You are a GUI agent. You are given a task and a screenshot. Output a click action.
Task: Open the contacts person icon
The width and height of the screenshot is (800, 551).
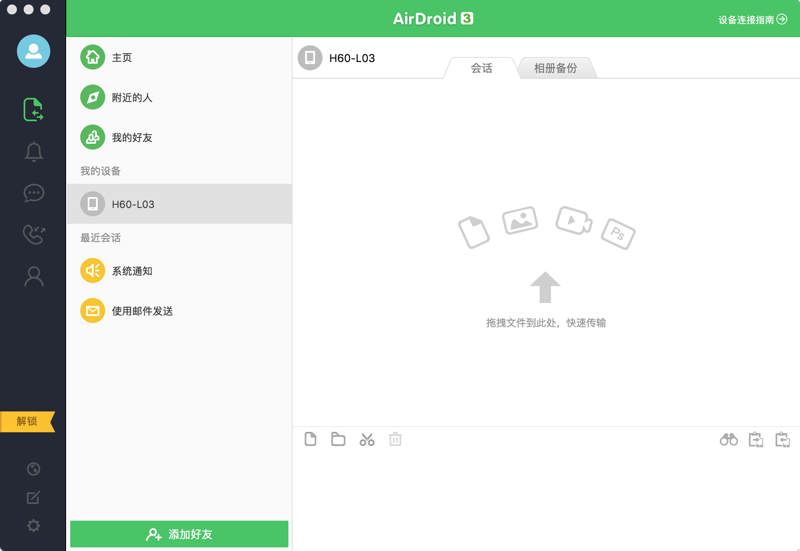point(34,276)
